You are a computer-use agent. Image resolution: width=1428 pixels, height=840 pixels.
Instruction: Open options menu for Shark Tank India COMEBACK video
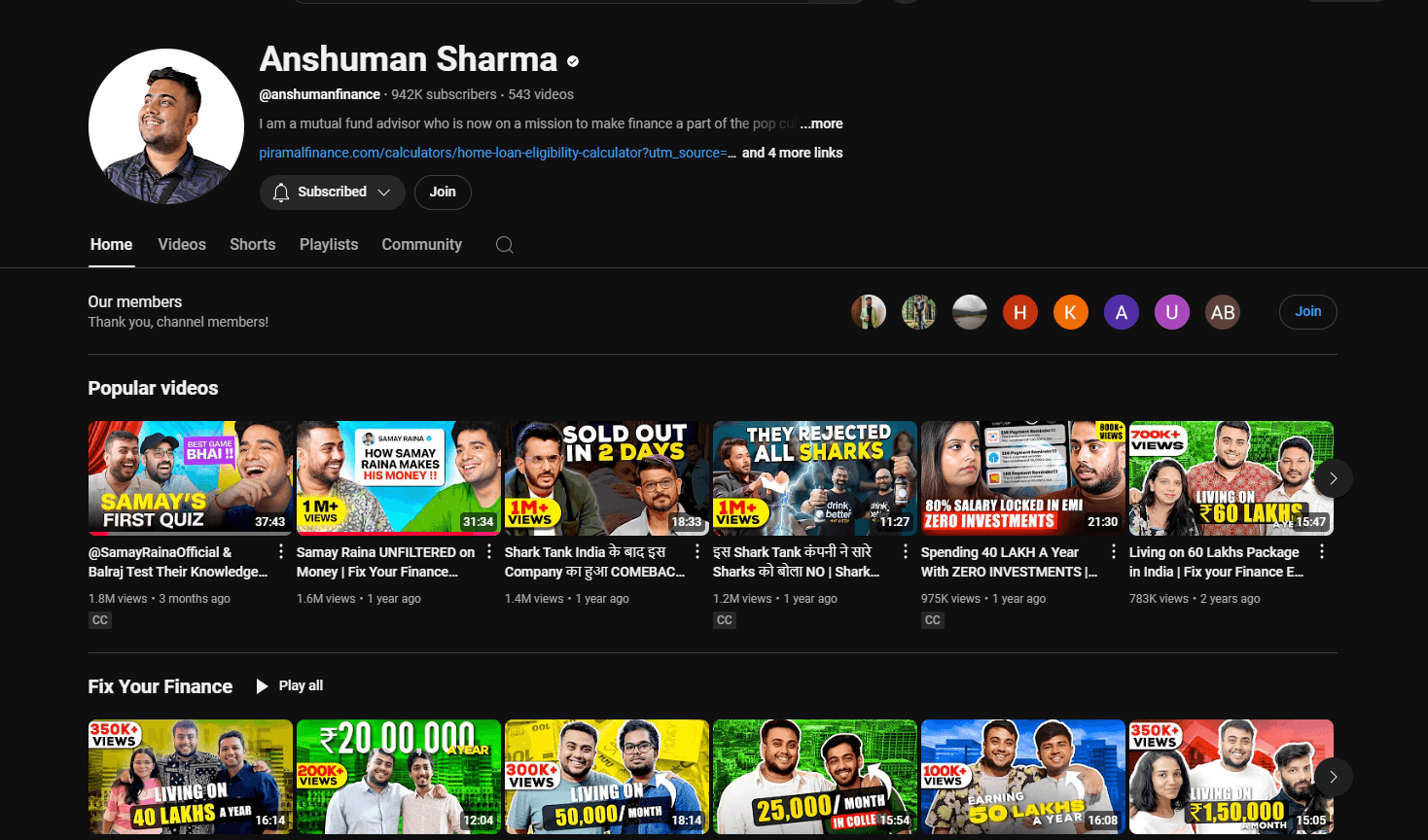click(x=697, y=552)
